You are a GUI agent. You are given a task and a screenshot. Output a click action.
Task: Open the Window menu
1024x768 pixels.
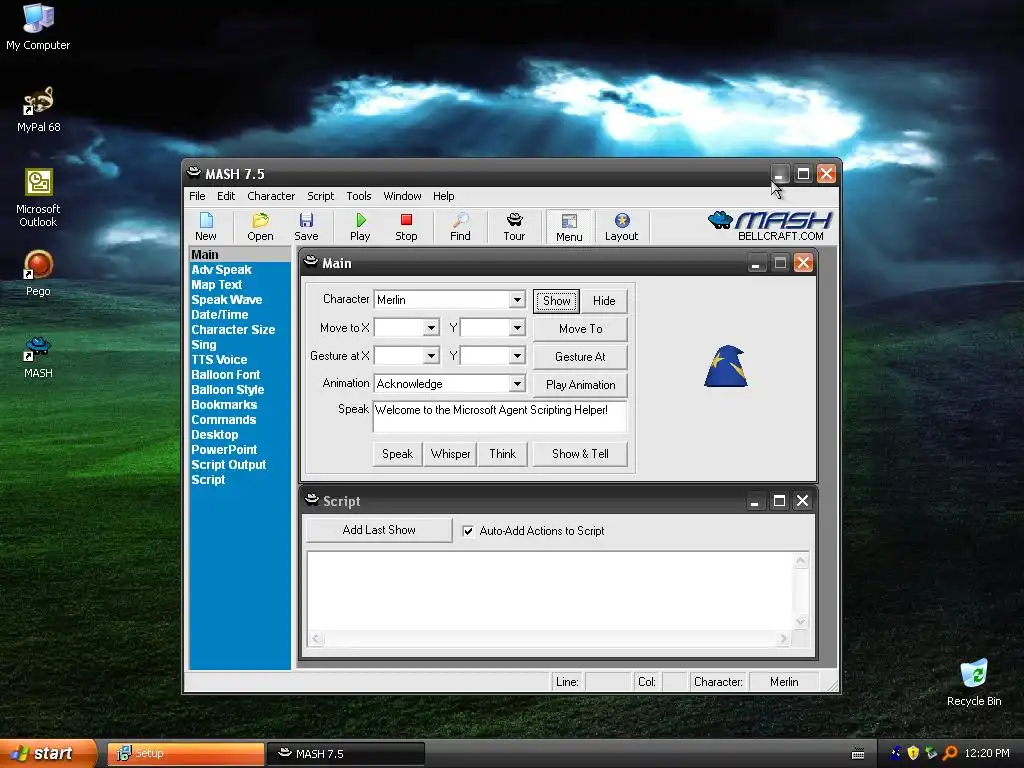click(x=402, y=196)
